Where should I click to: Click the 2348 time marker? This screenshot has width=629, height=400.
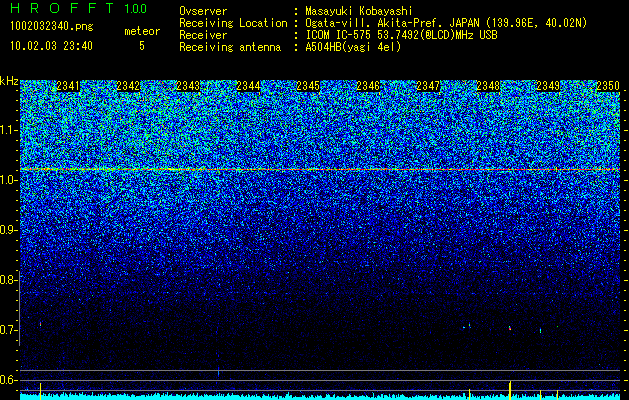click(488, 86)
